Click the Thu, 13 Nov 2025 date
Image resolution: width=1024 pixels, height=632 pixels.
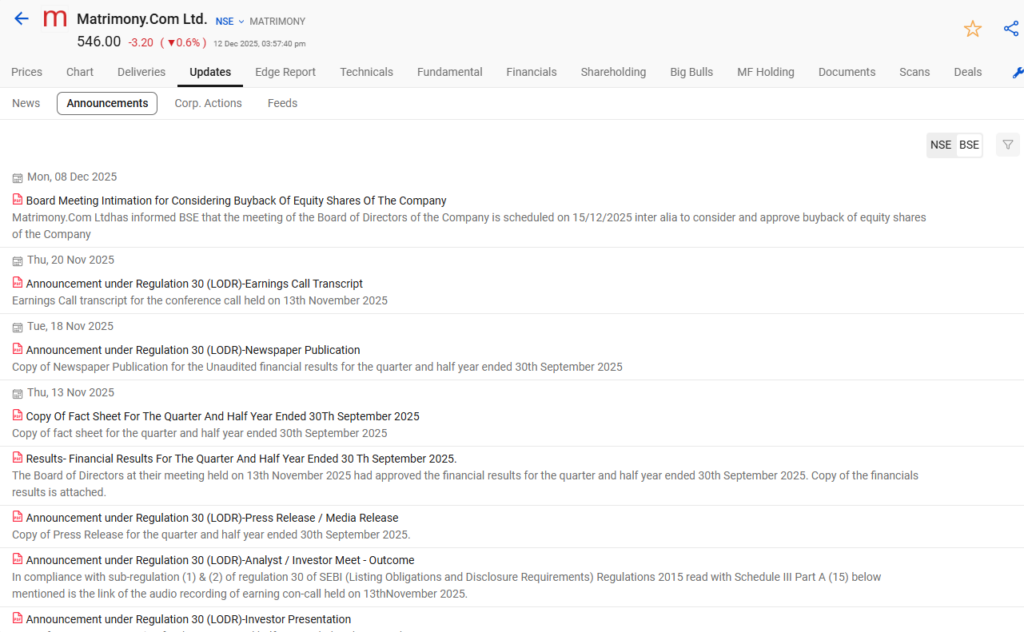coord(71,392)
